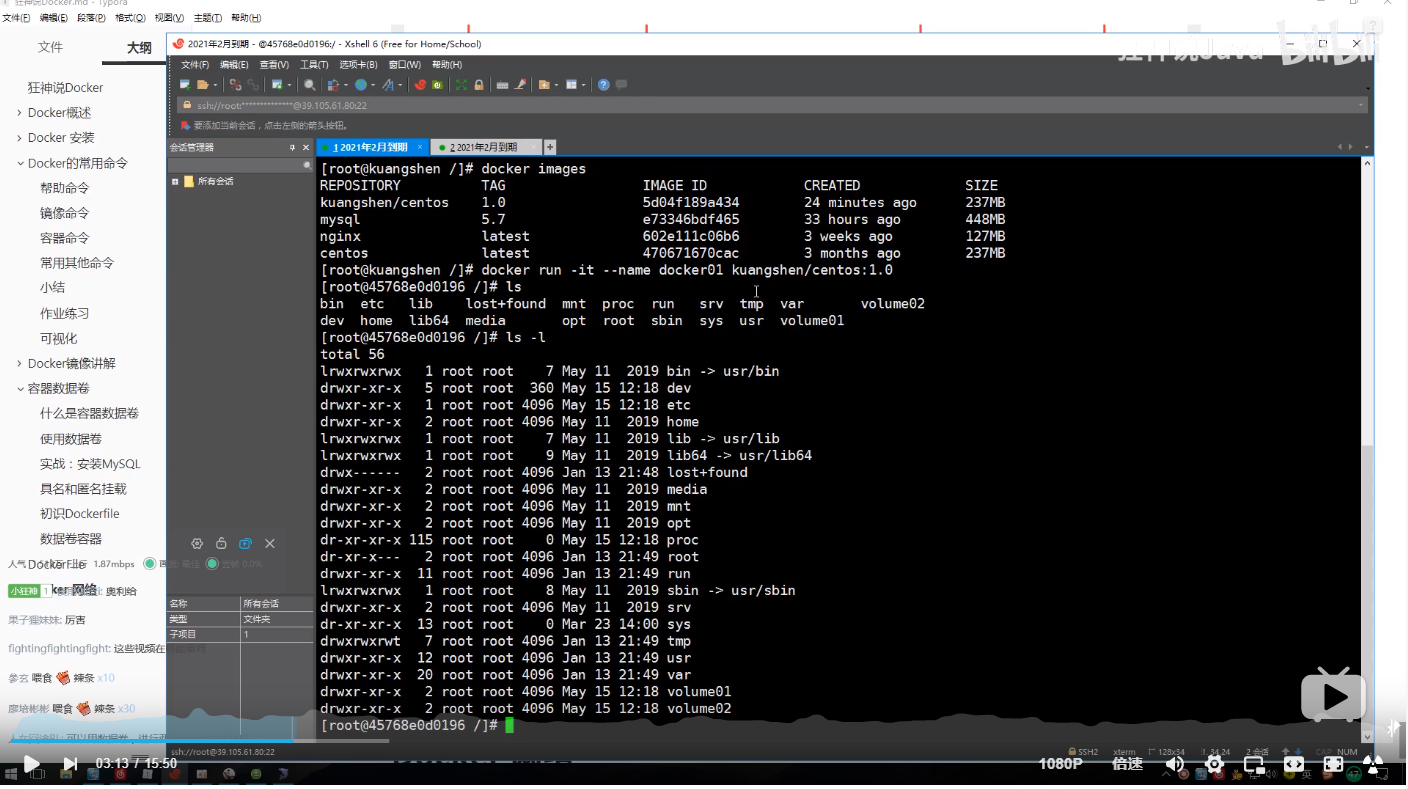Pin the Session Manager panel
1408x789 pixels.
point(292,147)
